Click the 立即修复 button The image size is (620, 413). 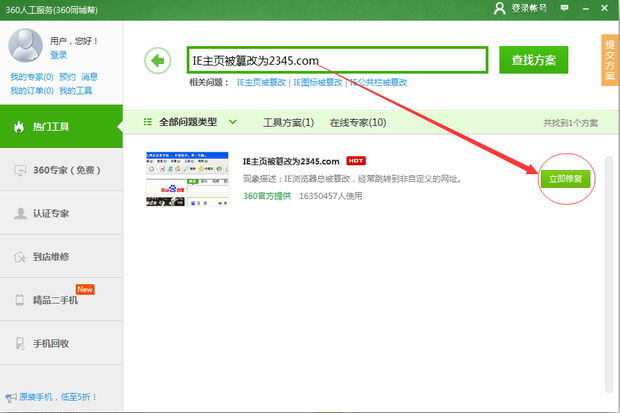tap(566, 179)
